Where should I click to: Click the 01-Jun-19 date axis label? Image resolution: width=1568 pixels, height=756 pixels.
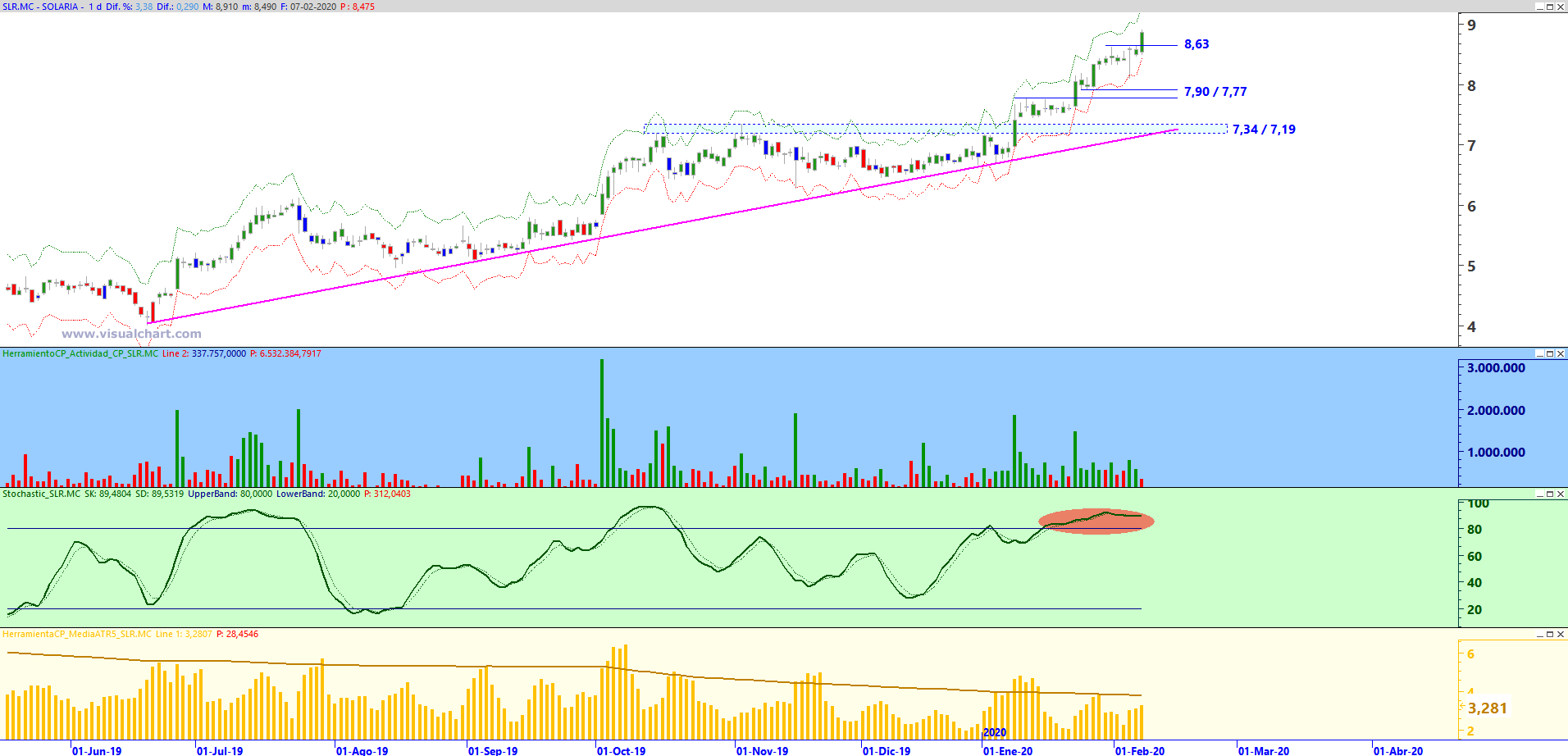97,750
